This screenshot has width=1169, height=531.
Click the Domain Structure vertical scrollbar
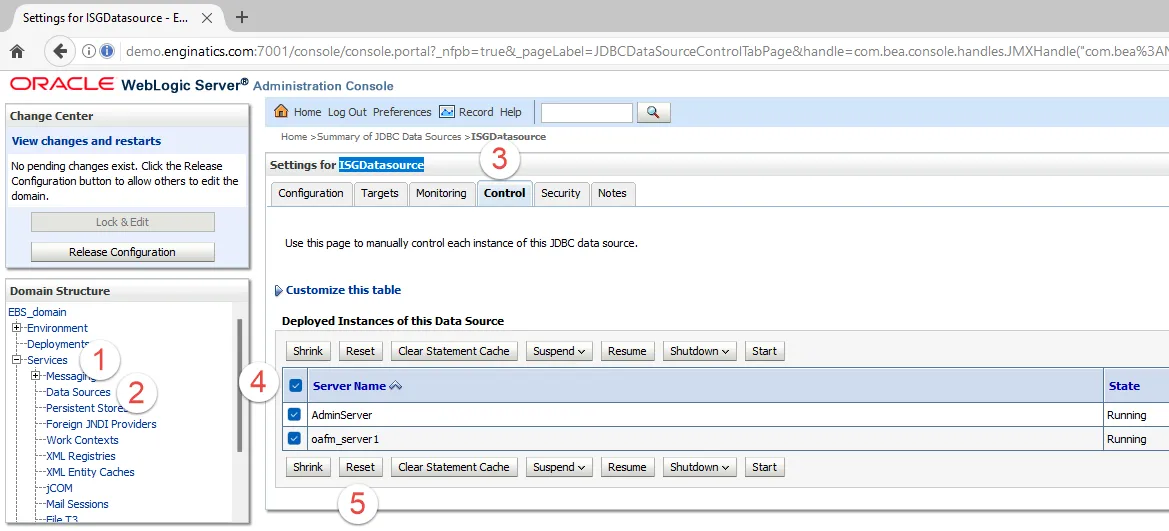239,385
